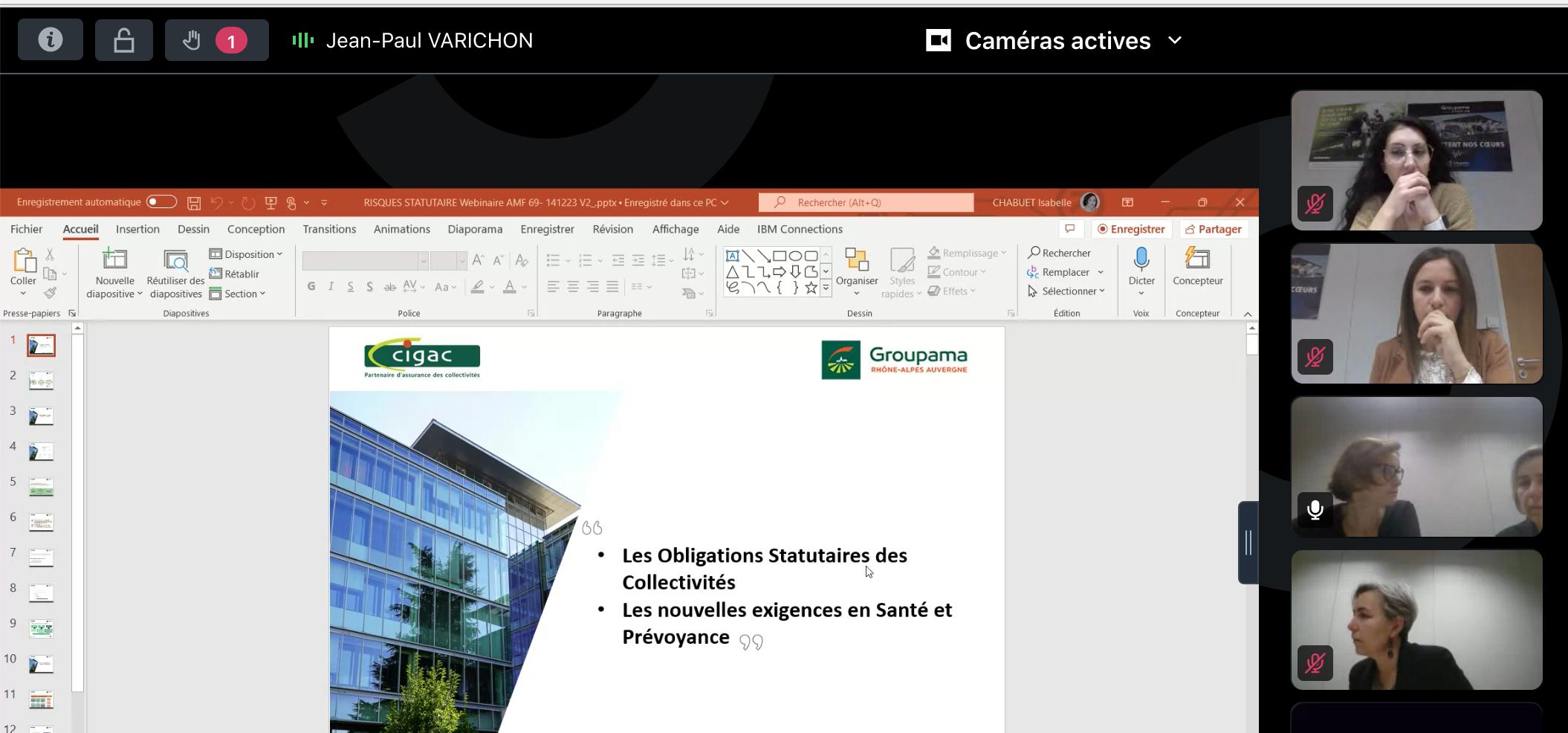Select slide 5 thumbnail in panel
Screen dimensions: 1568x733
(41, 487)
